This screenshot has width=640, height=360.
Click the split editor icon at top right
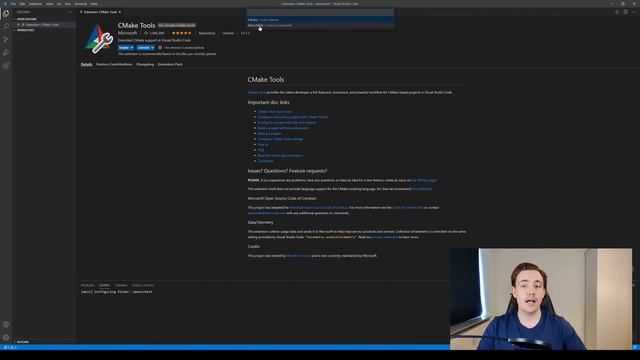pyautogui.click(x=625, y=12)
